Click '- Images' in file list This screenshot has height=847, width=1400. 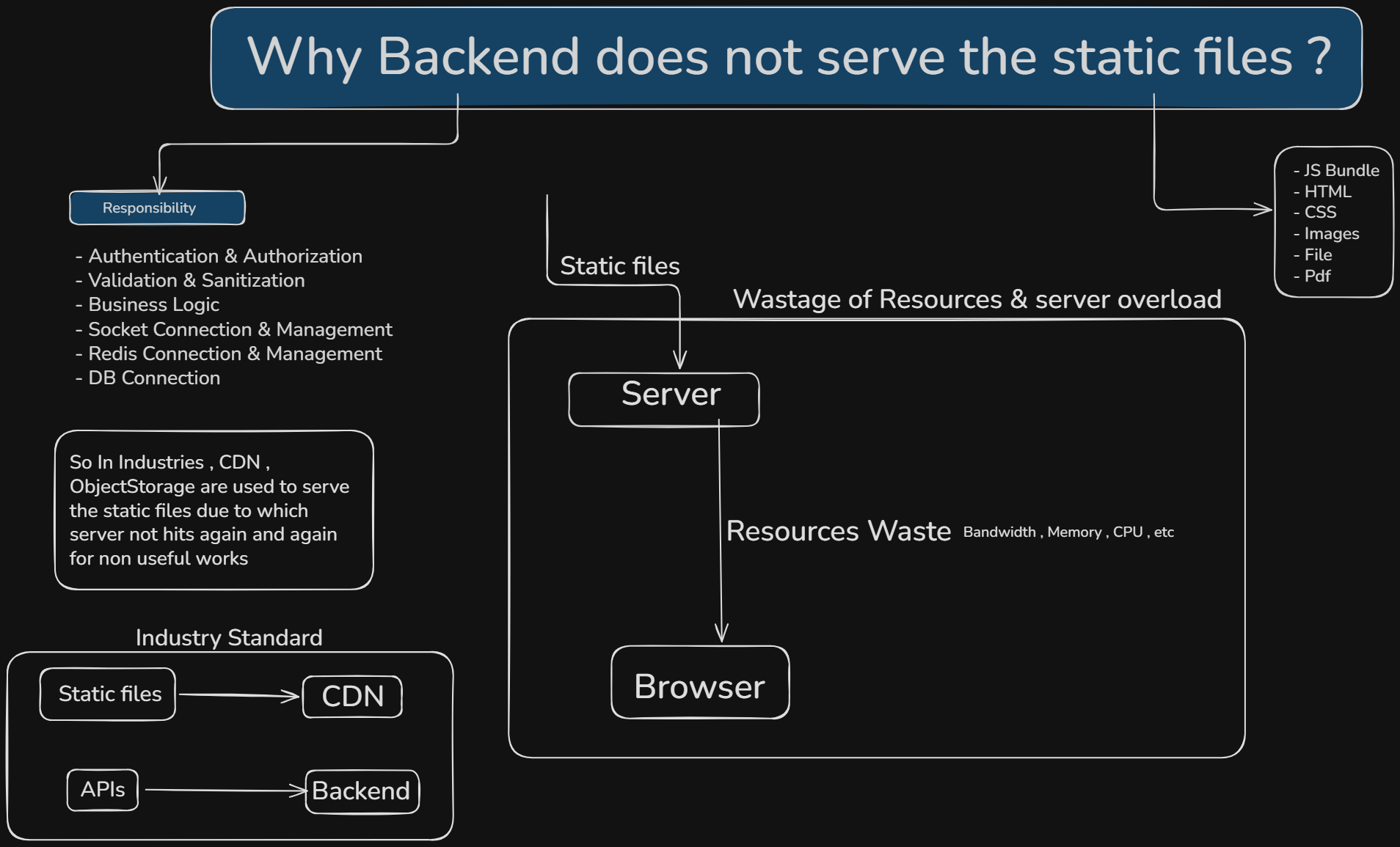(1327, 234)
